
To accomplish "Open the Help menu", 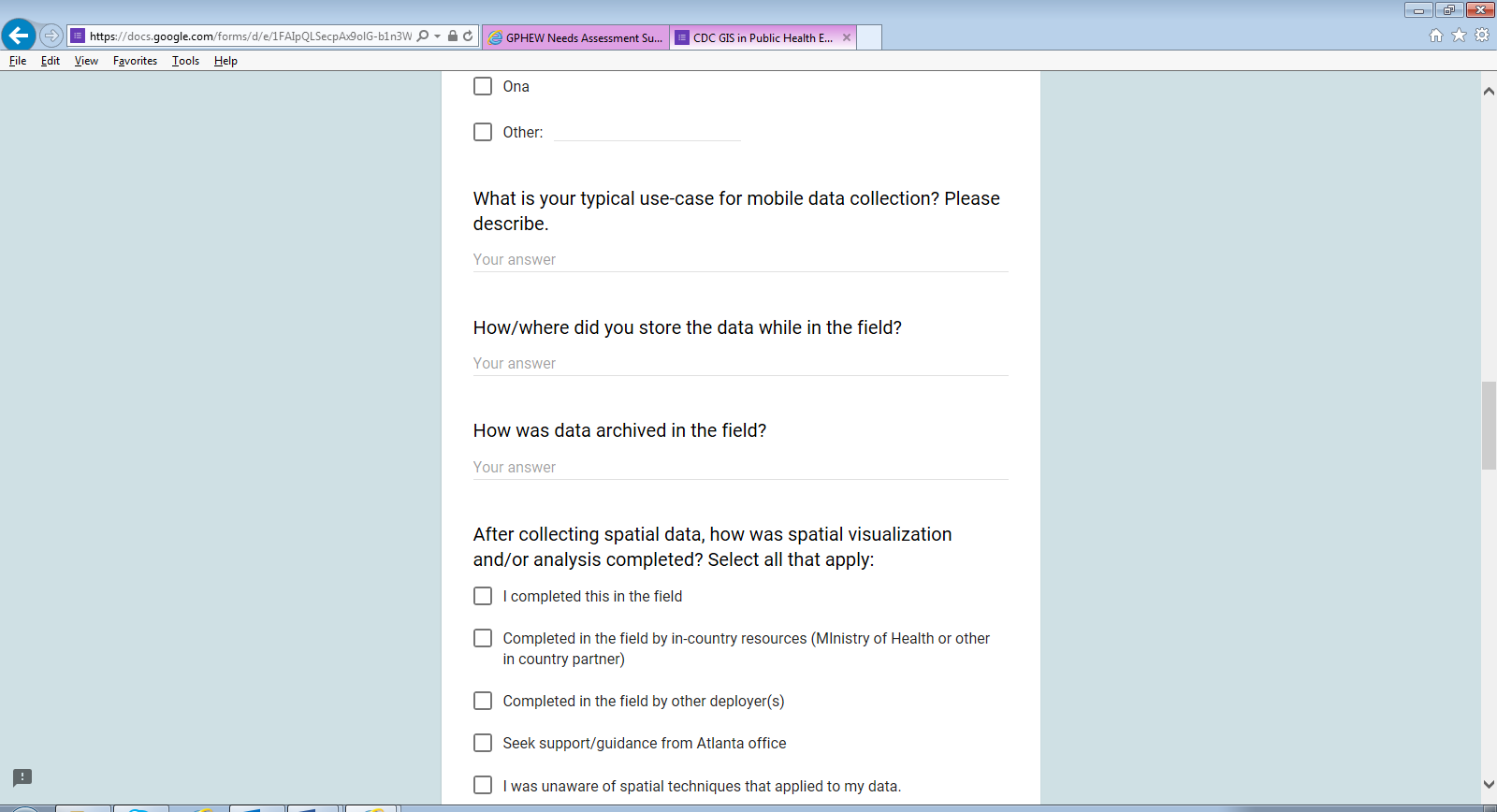I will click(225, 61).
